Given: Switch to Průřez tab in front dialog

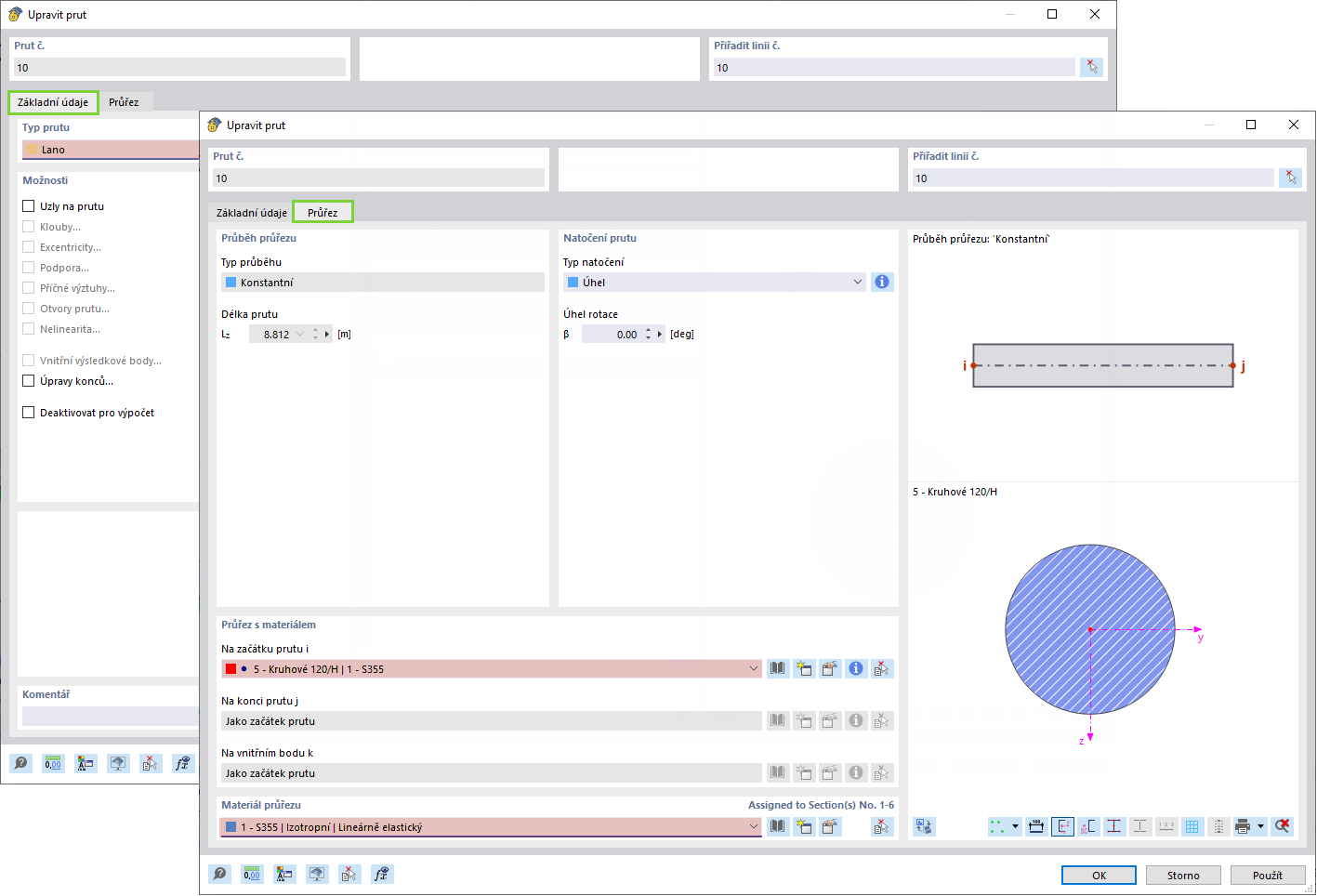Looking at the screenshot, I should (323, 212).
